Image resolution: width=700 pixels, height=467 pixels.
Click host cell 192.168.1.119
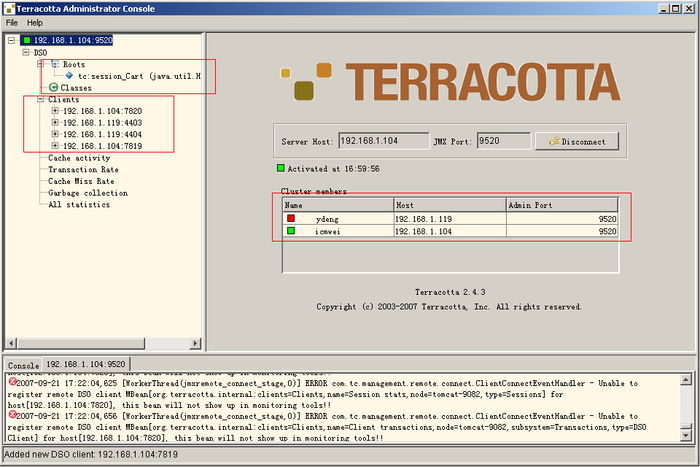(450, 219)
